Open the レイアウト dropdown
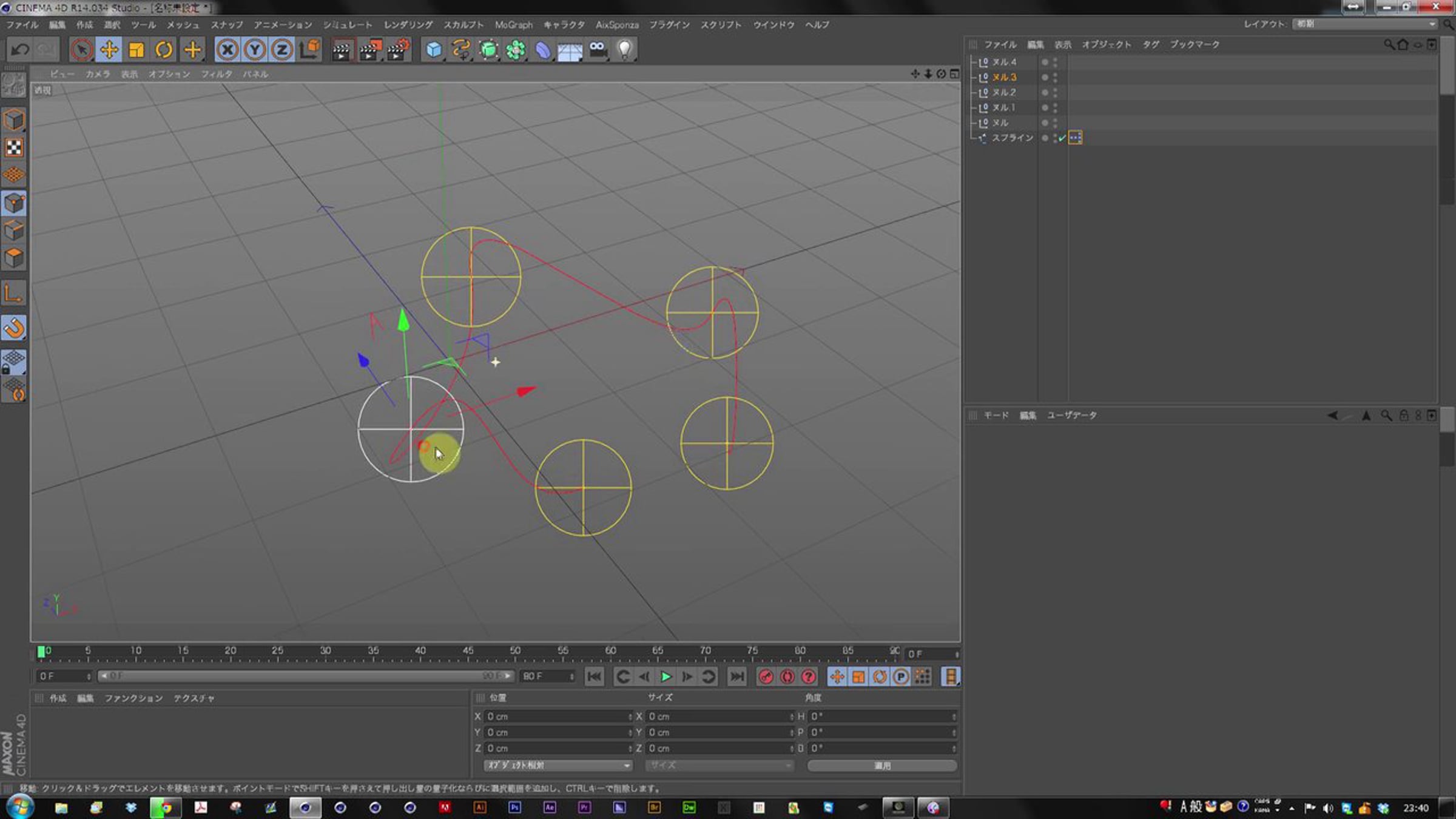 1364,24
